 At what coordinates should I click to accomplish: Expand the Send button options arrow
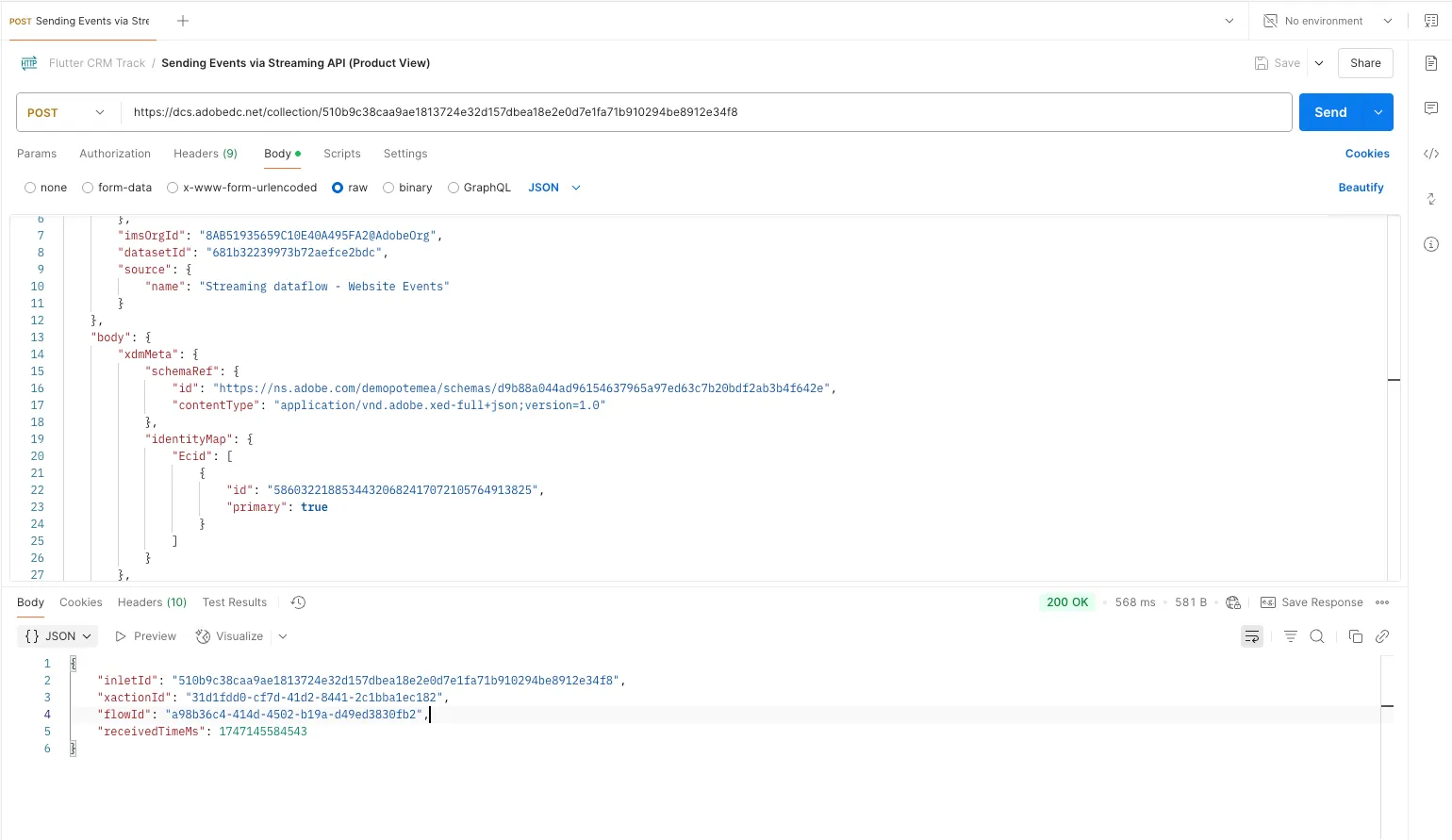coord(1378,112)
